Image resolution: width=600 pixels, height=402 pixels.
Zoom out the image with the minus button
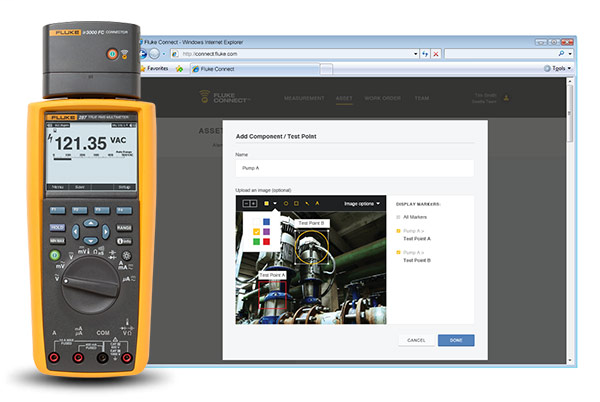point(246,203)
